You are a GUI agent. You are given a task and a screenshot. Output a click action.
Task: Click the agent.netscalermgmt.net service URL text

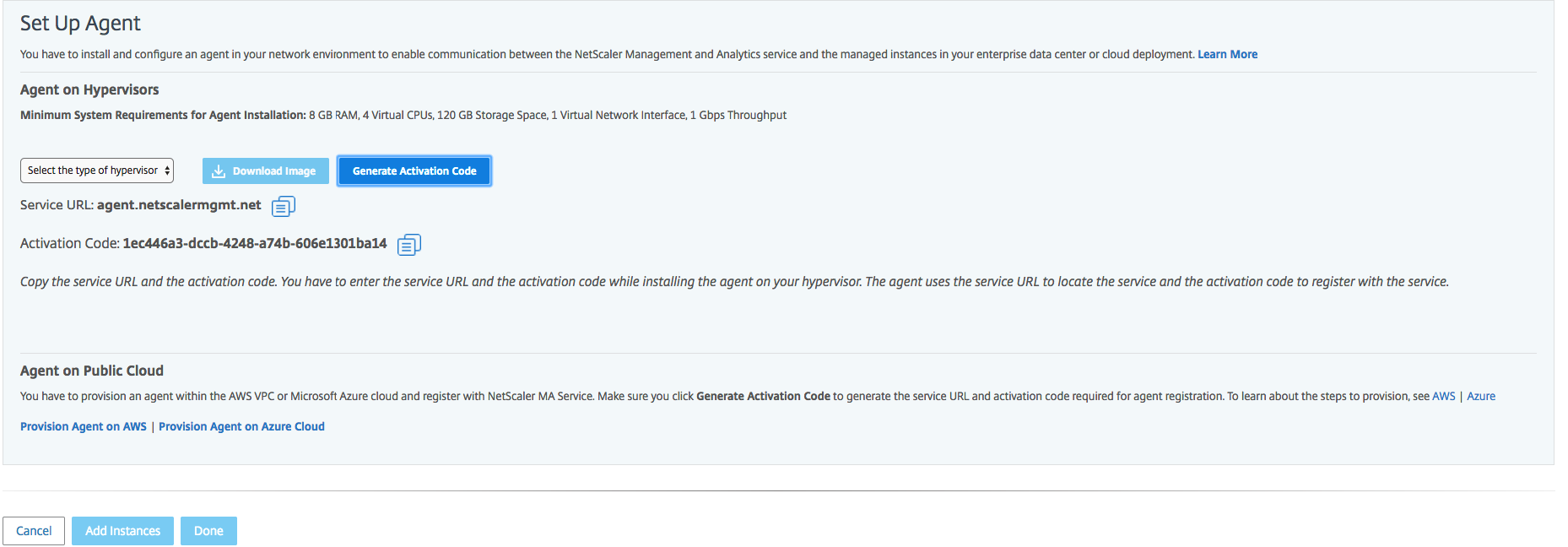(x=179, y=205)
